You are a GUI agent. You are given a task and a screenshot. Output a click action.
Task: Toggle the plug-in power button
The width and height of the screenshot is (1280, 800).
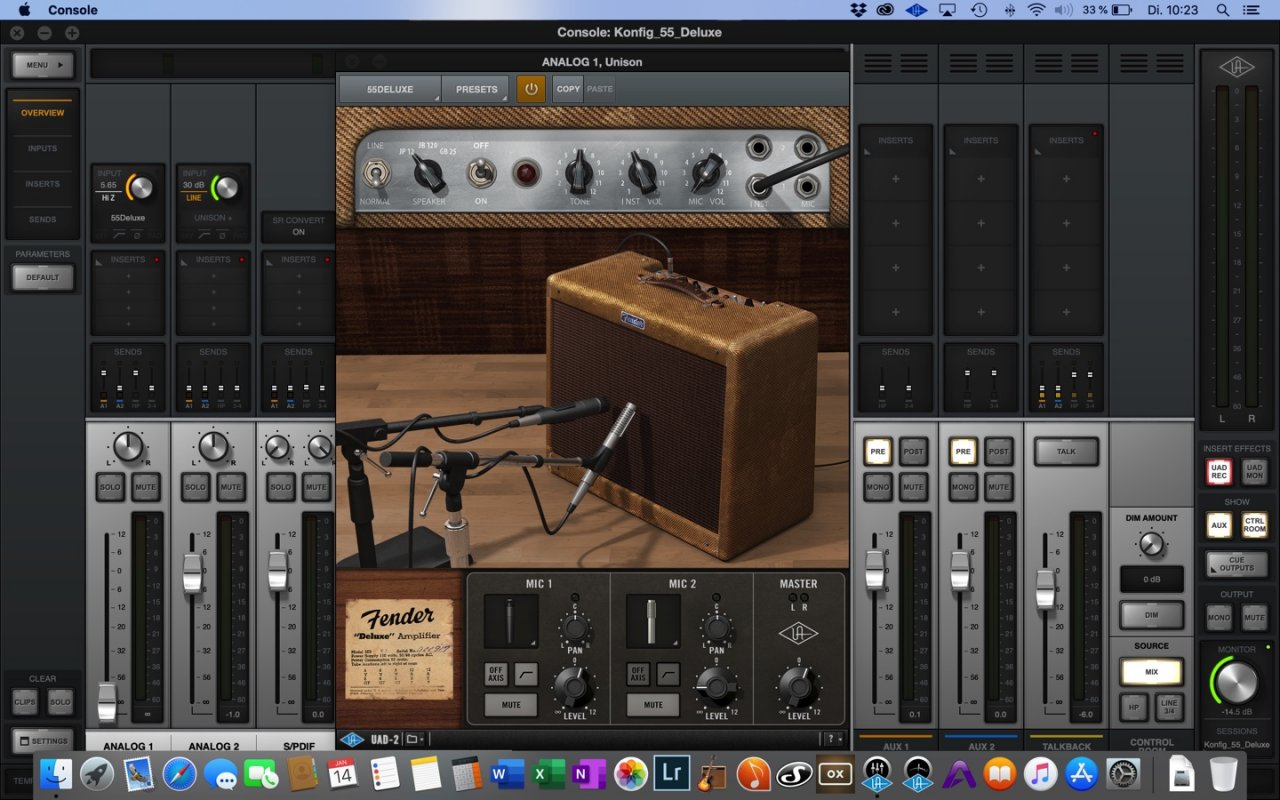click(530, 89)
